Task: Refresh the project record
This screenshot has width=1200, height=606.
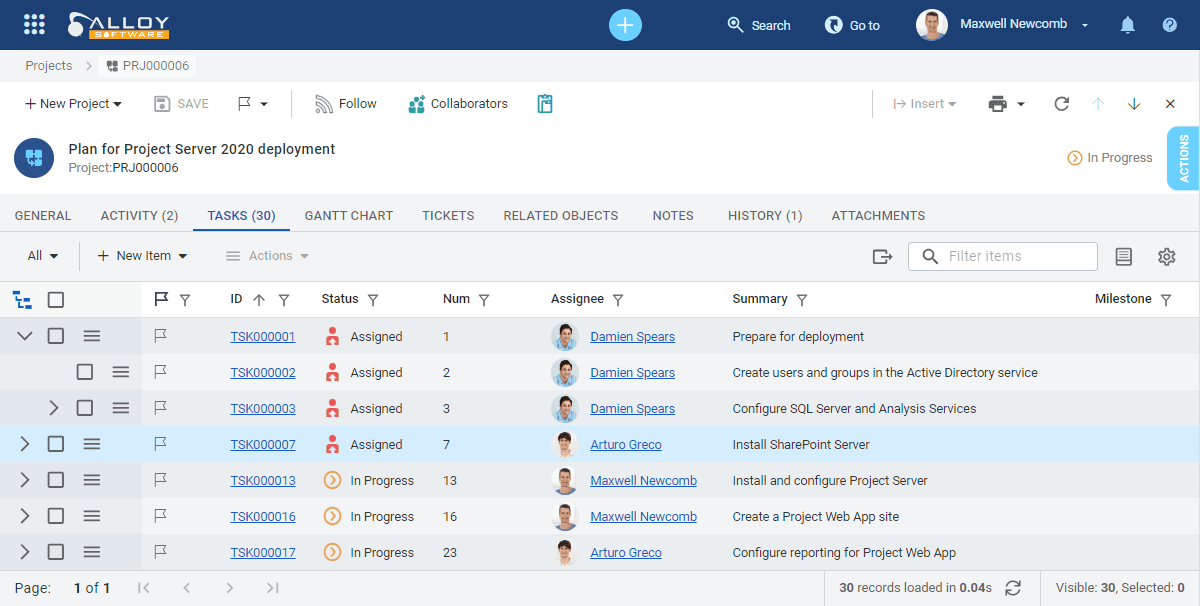Action: click(x=1062, y=104)
